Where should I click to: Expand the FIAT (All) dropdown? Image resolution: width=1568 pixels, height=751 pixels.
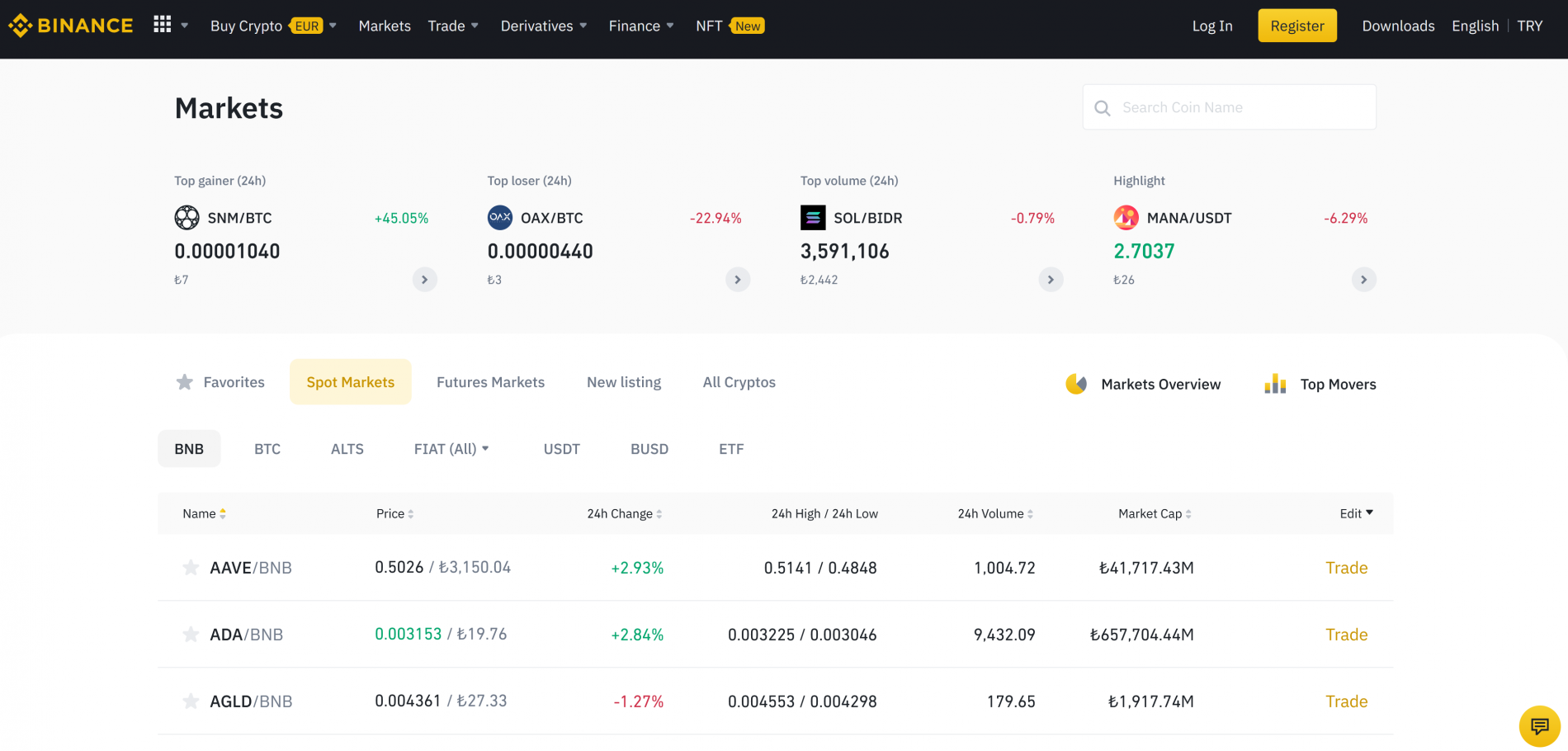point(451,449)
